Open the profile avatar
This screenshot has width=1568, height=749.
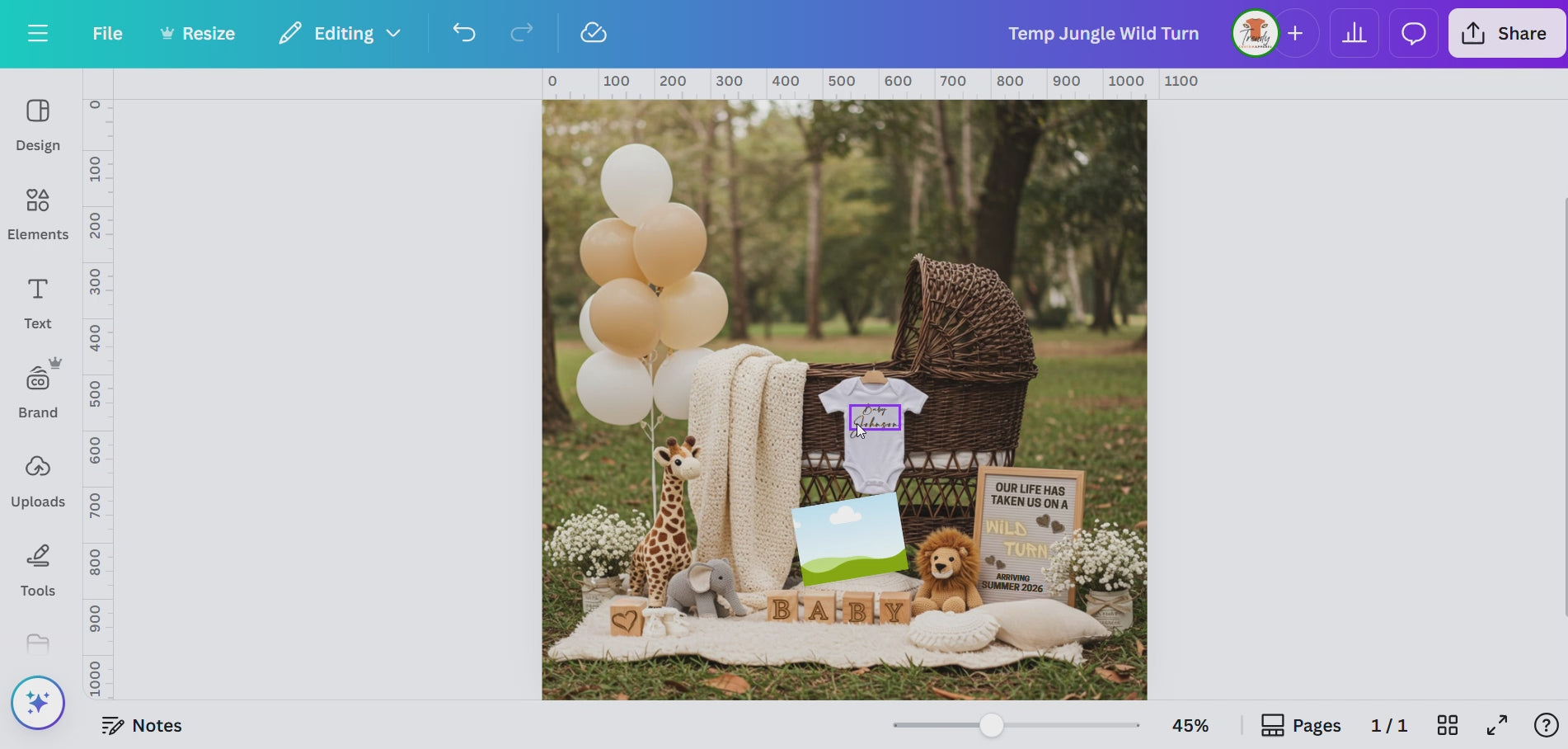pyautogui.click(x=1255, y=34)
